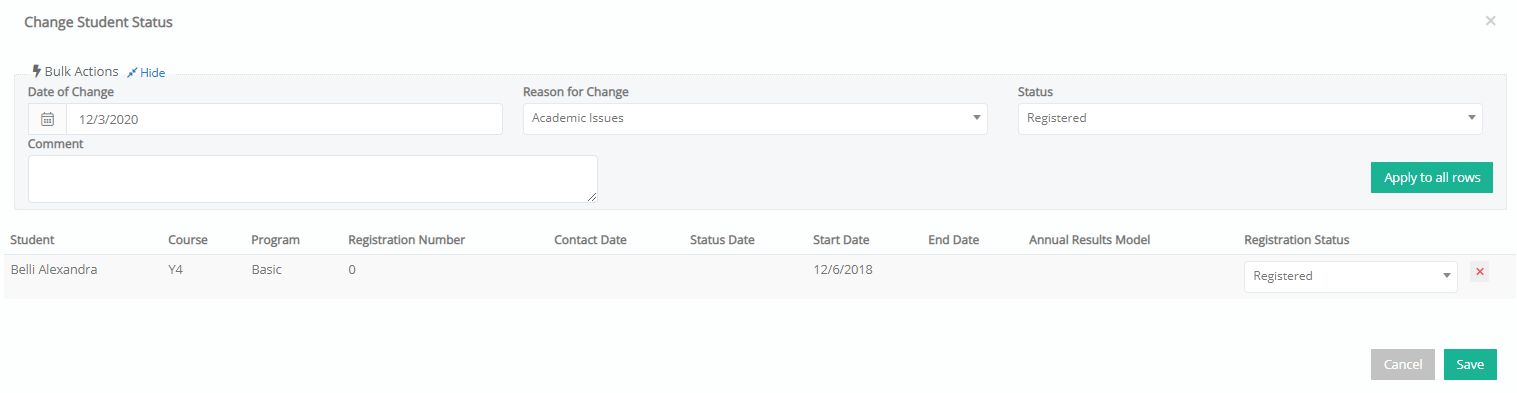Click the Registration Number column header
This screenshot has height=393, width=1517.
(406, 240)
